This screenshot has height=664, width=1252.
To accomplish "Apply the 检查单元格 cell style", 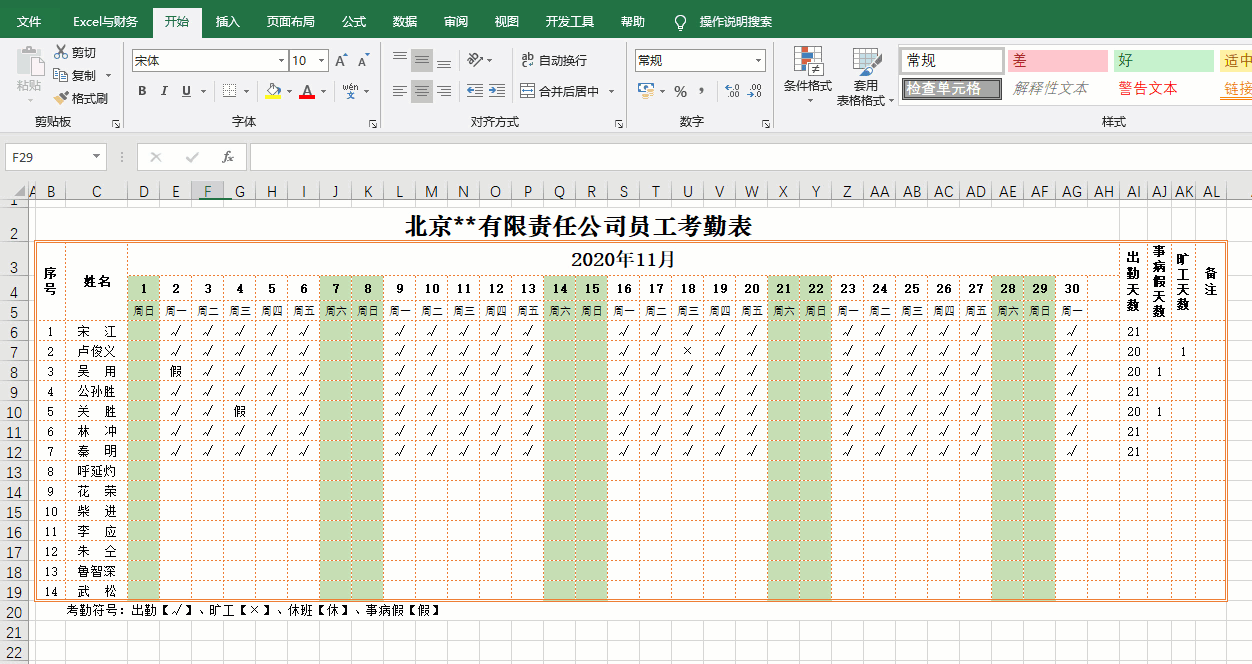I will click(952, 89).
